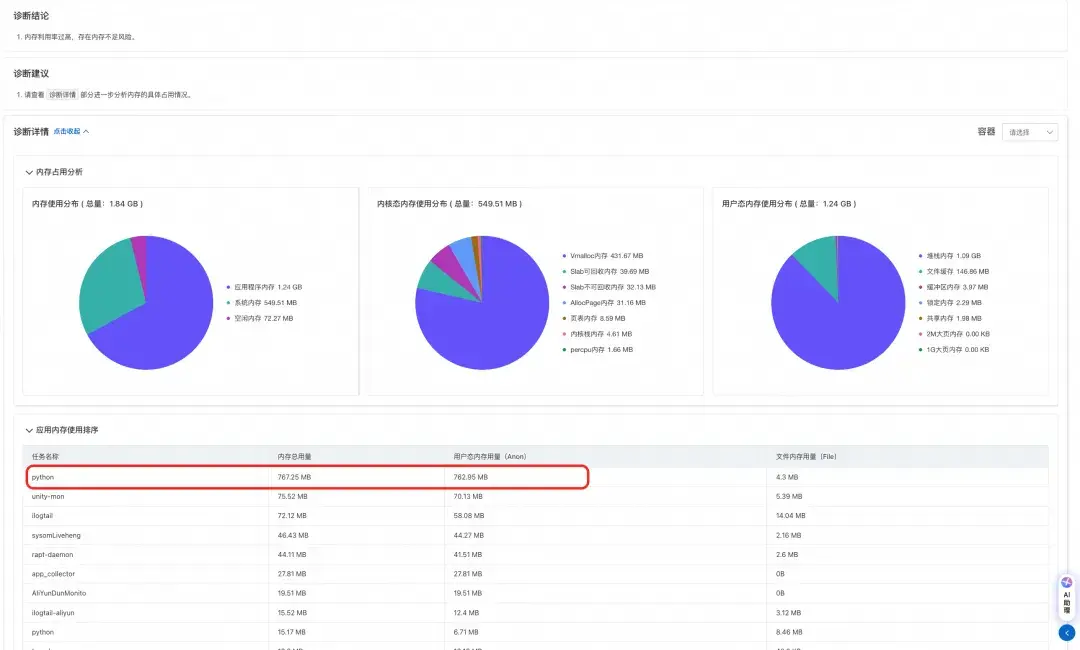Viewport: 1080px width, 650px height.
Task: Toggle 缓冲区内存 3.97 MB legend item
Action: 953,287
